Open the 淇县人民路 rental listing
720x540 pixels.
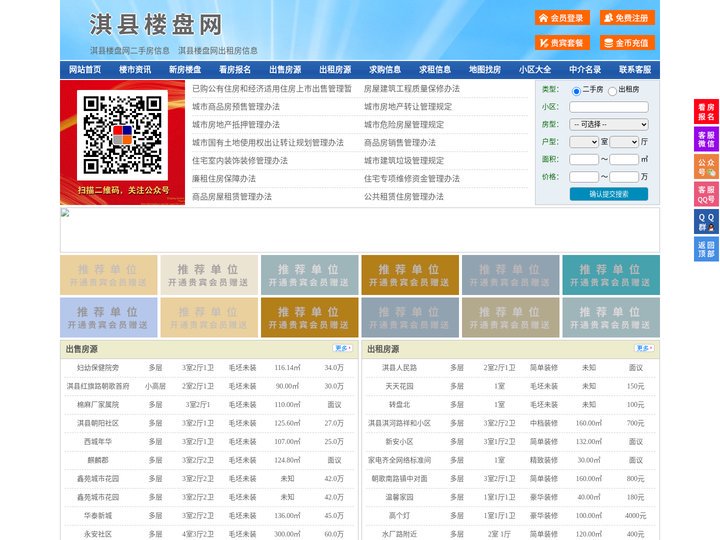[399, 368]
